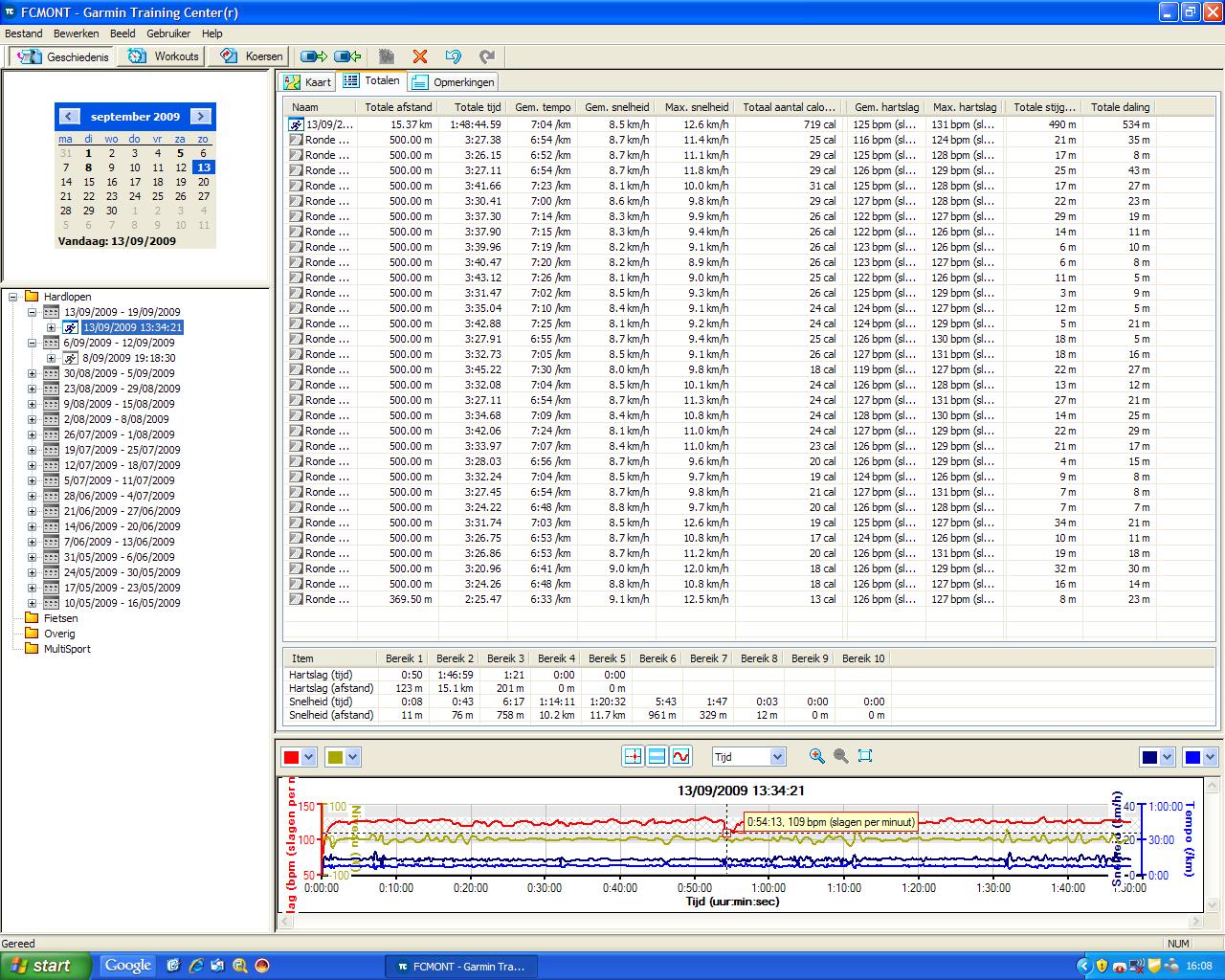Image resolution: width=1225 pixels, height=980 pixels.
Task: Open the Bestand menu
Action: [x=24, y=33]
